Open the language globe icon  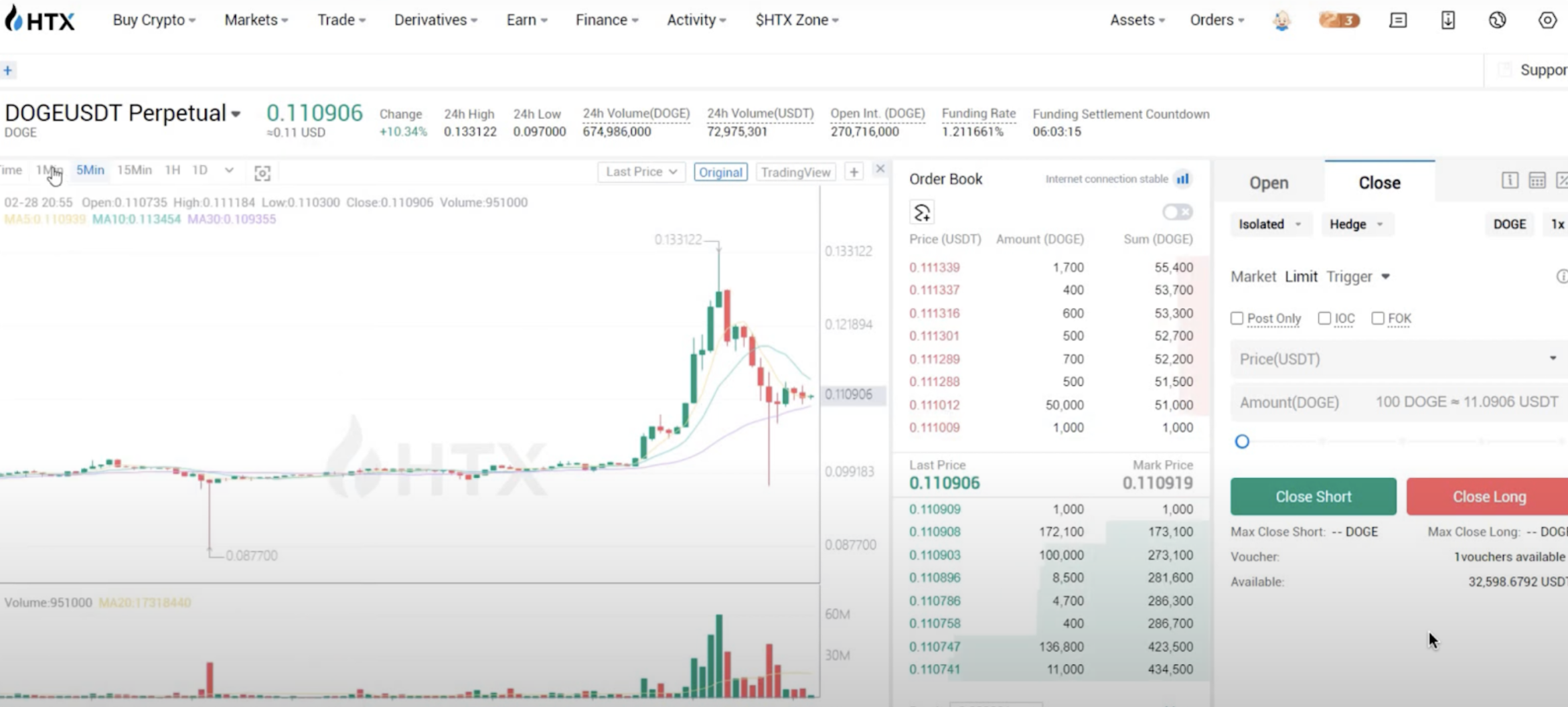pyautogui.click(x=1498, y=20)
